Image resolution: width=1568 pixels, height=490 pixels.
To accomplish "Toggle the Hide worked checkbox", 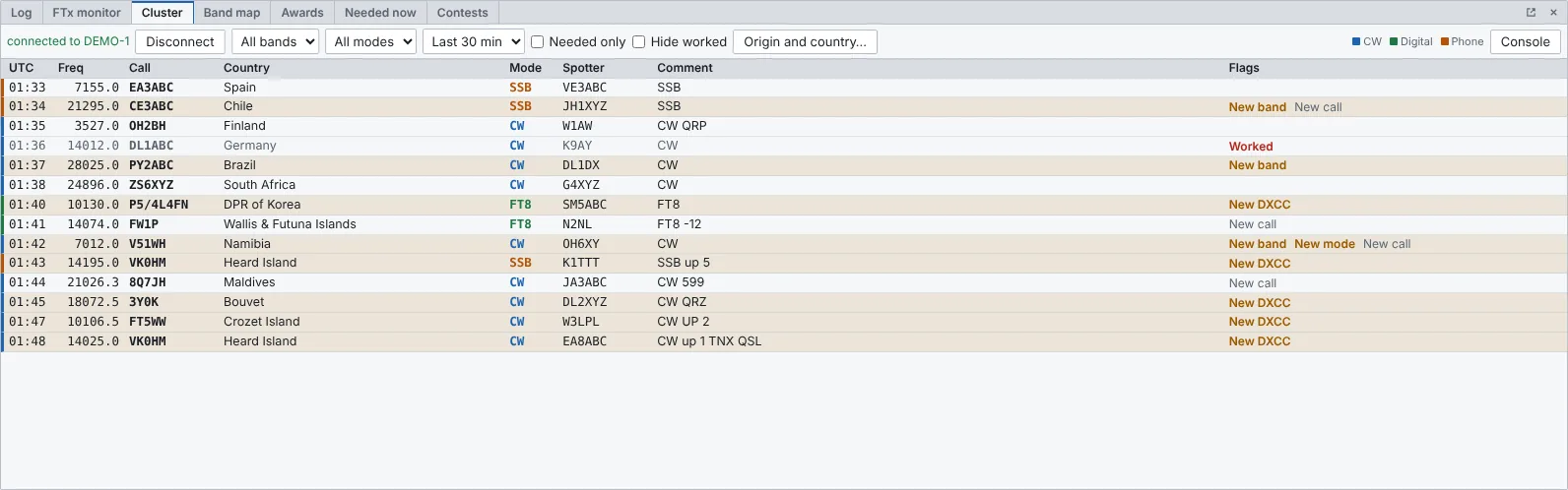I will [638, 41].
